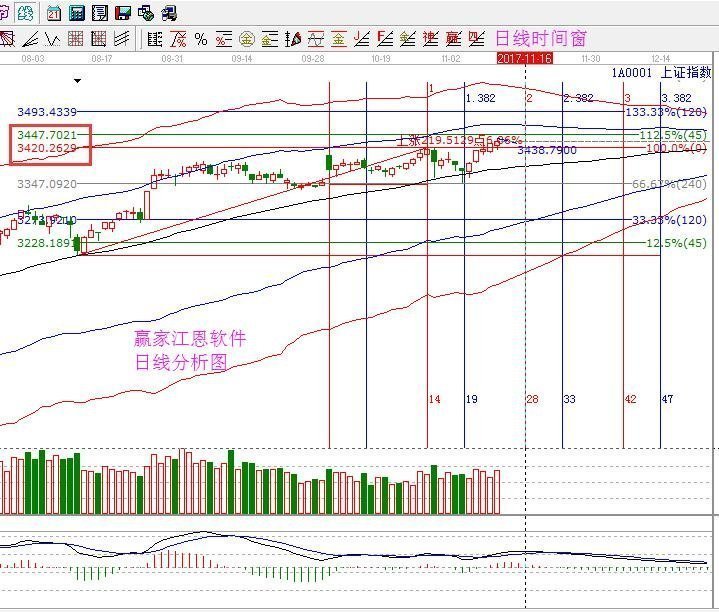719x612 pixels.
Task: Click the 11-30 date label
Action: click(x=591, y=59)
